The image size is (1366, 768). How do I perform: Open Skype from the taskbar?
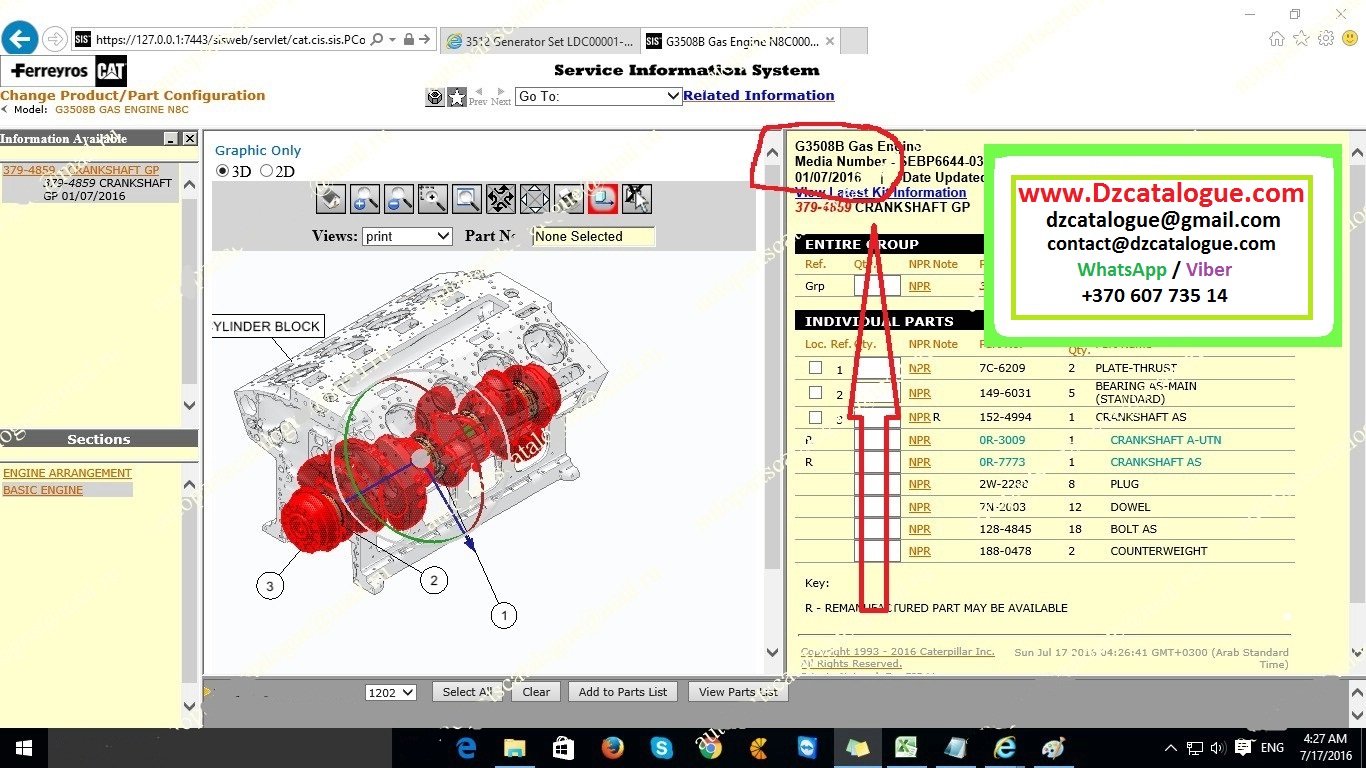pyautogui.click(x=661, y=748)
